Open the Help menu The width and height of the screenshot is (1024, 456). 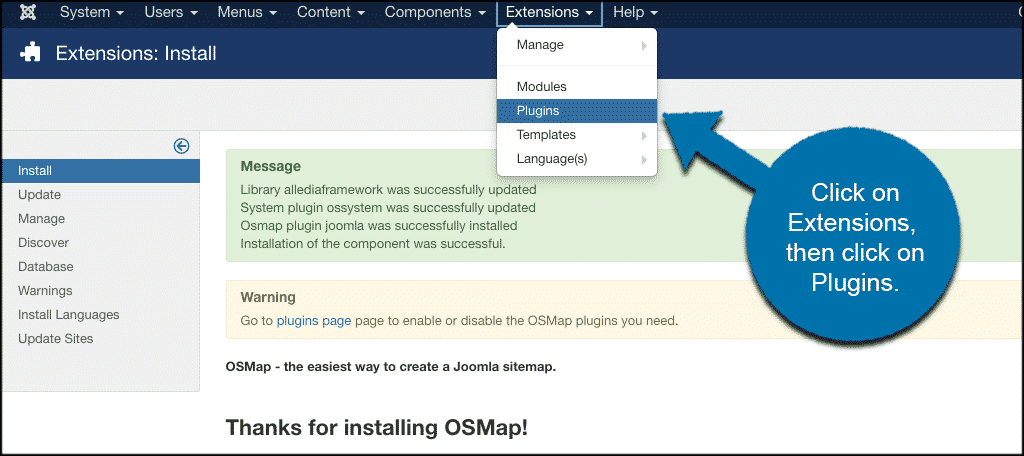[x=635, y=12]
